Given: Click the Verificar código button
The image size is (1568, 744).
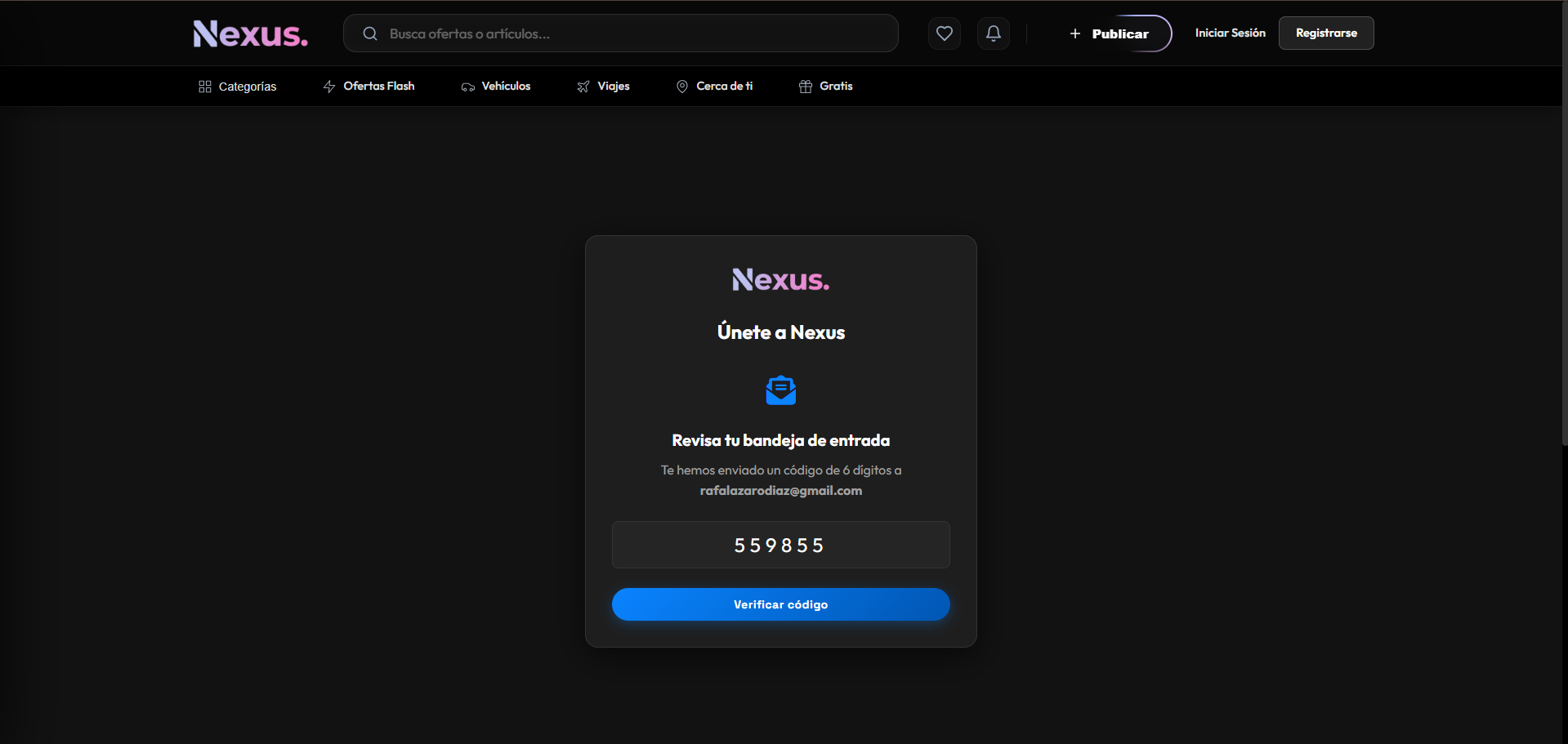Looking at the screenshot, I should 781,604.
